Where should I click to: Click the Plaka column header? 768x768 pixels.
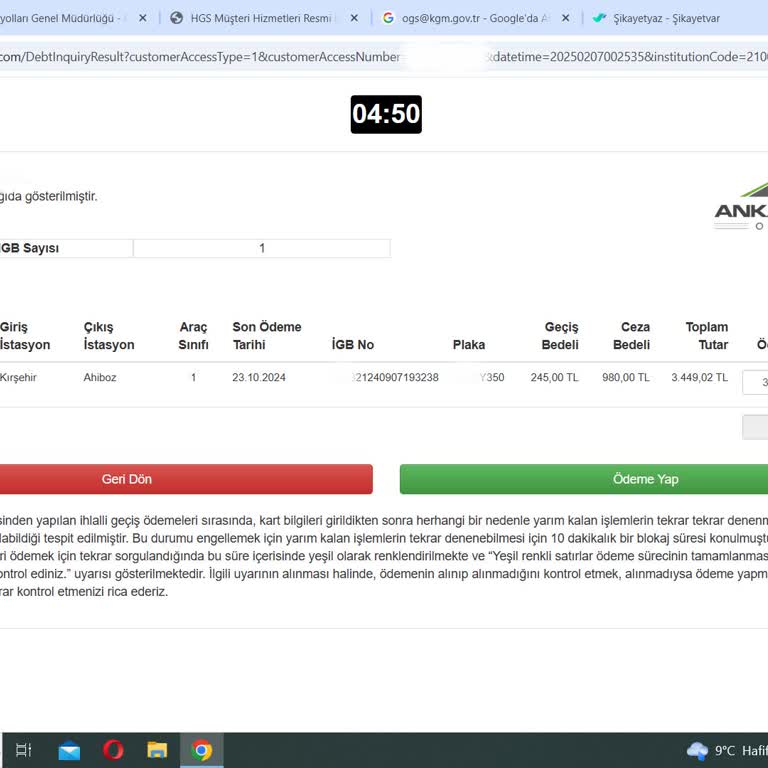(x=469, y=344)
